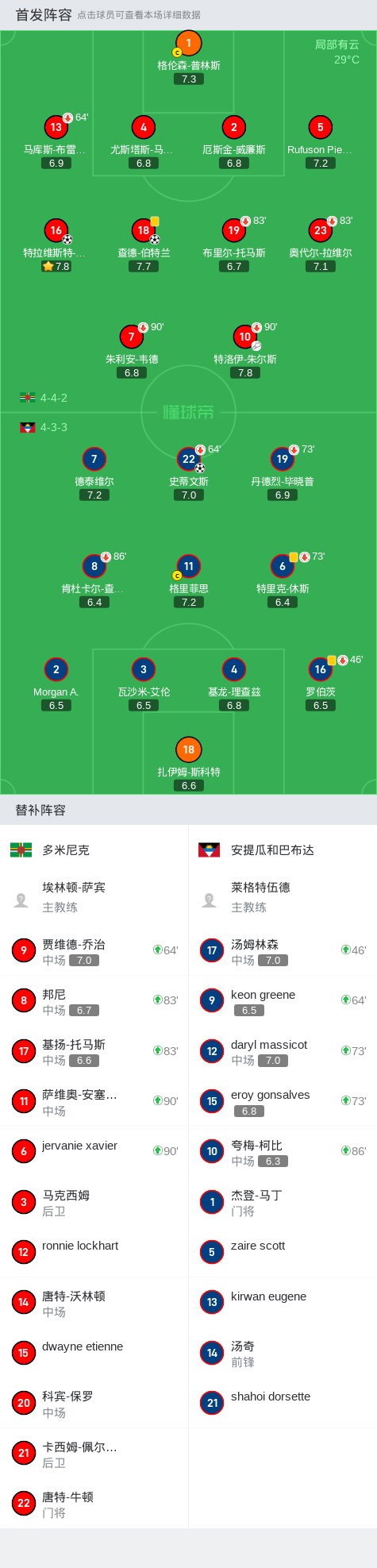Tap player 18 查德-伯特兰 red jersey icon
The width and height of the screenshot is (377, 1568).
(x=144, y=230)
